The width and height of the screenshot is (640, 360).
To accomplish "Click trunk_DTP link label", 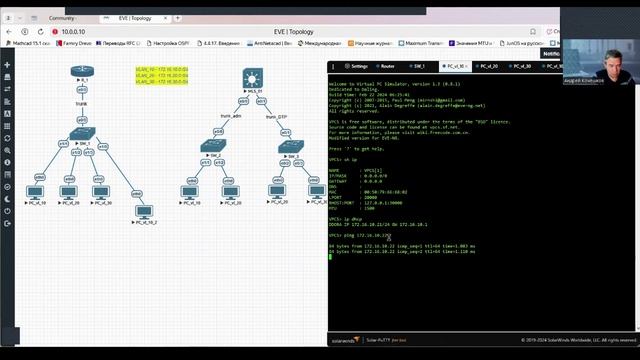I will [x=276, y=117].
